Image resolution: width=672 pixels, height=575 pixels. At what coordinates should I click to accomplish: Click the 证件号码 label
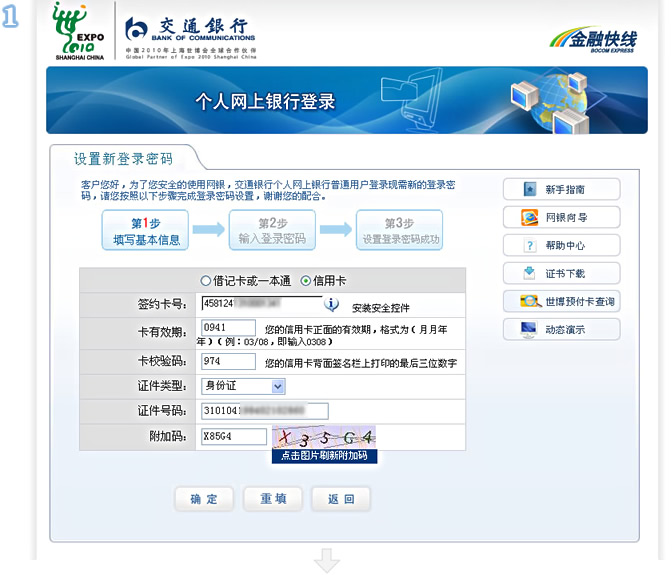click(162, 411)
